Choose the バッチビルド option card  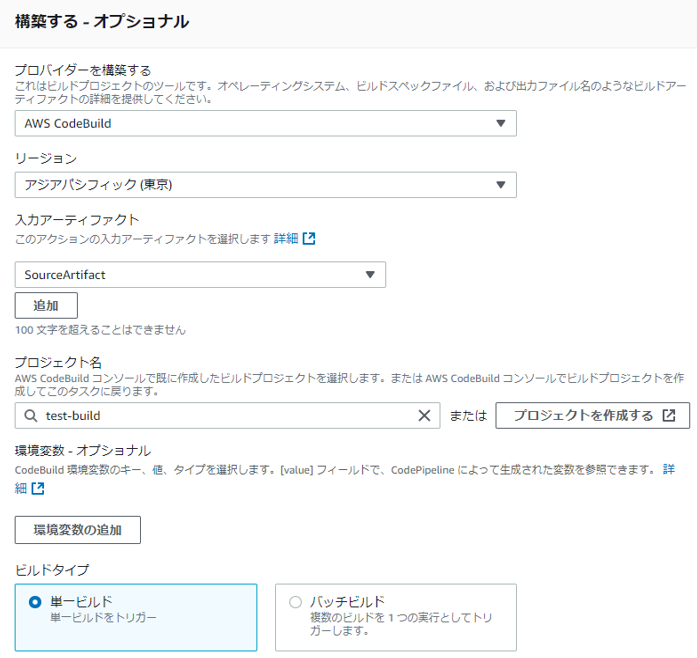pyautogui.click(x=396, y=618)
